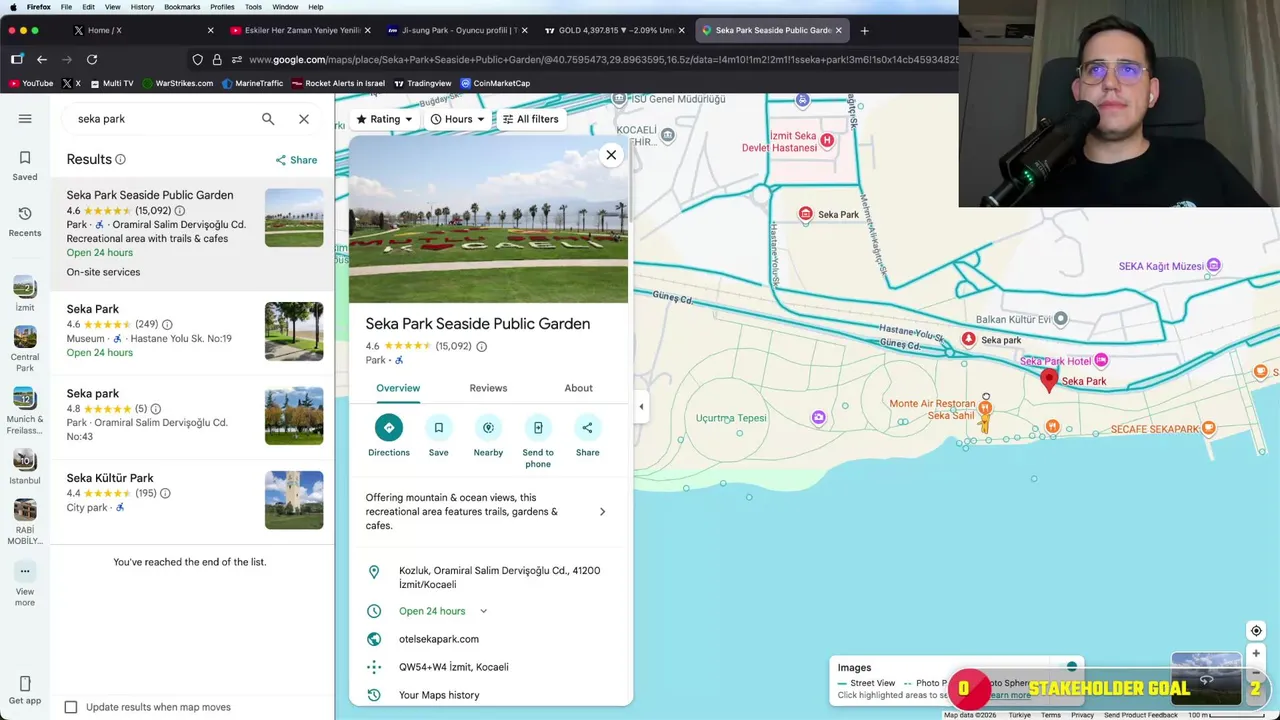Click Seka Park Hotel map marker

[x=1101, y=360]
